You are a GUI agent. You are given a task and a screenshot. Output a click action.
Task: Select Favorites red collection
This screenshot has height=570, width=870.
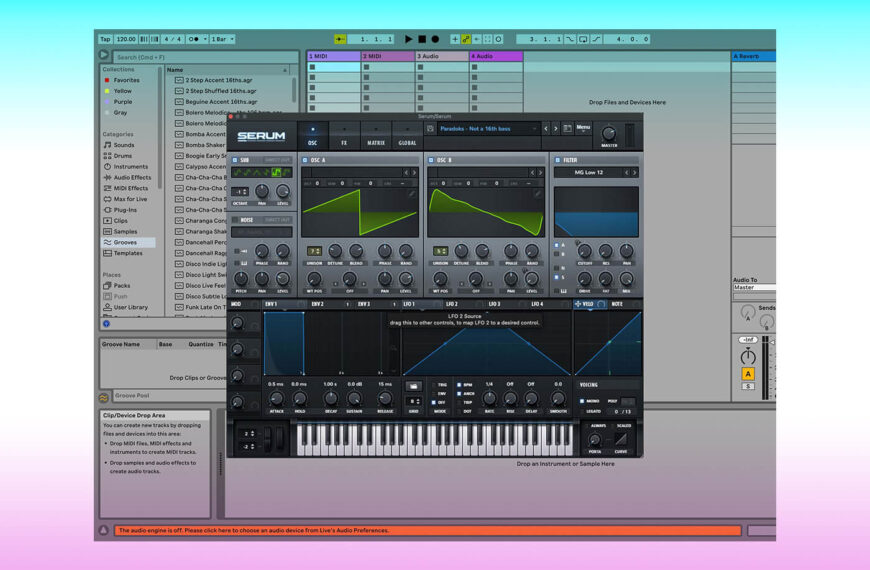coord(127,80)
